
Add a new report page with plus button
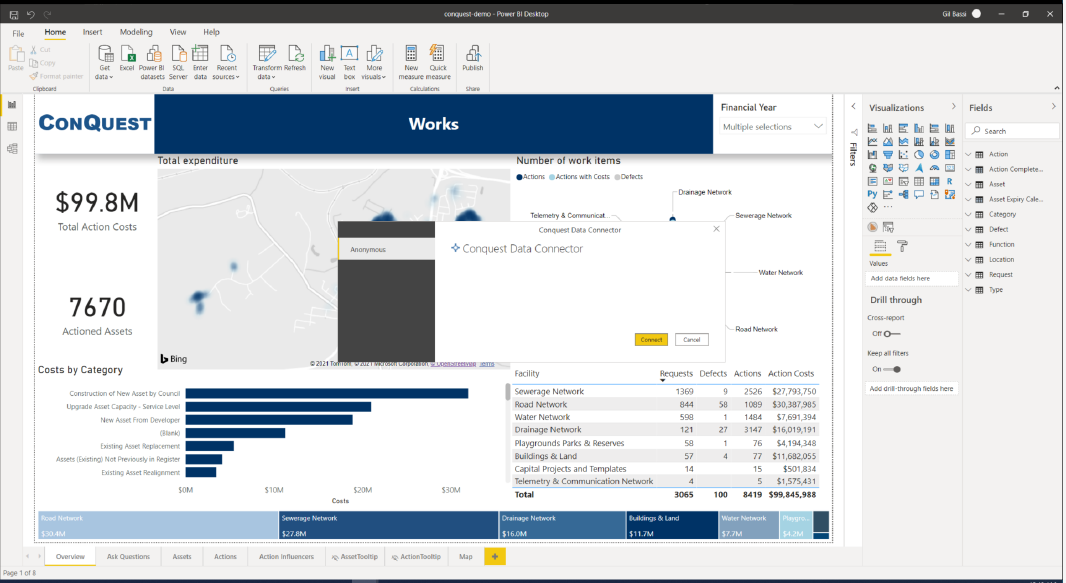pyautogui.click(x=495, y=556)
